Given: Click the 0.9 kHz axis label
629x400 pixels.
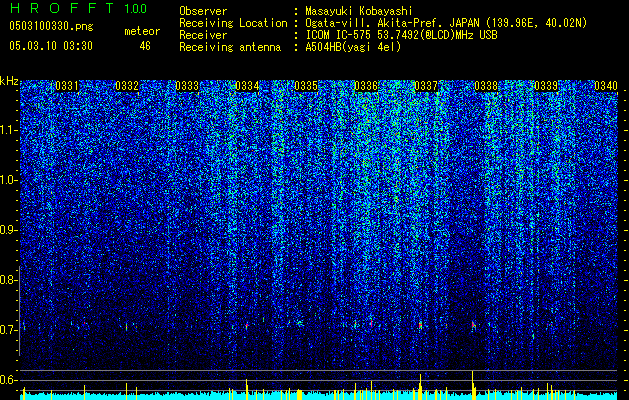Looking at the screenshot, I should (x=7, y=230).
